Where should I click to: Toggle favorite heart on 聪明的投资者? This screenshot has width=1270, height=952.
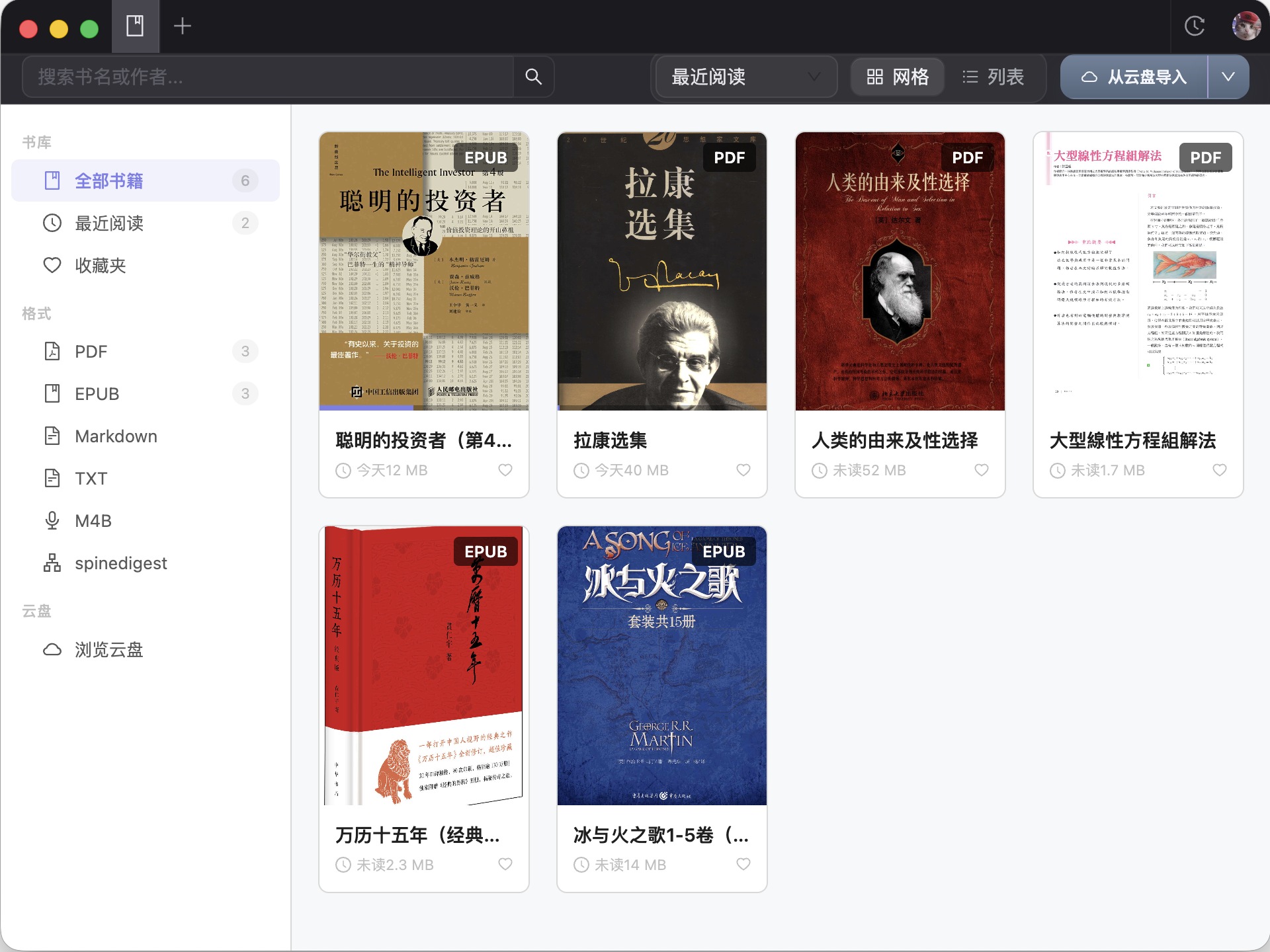[505, 470]
